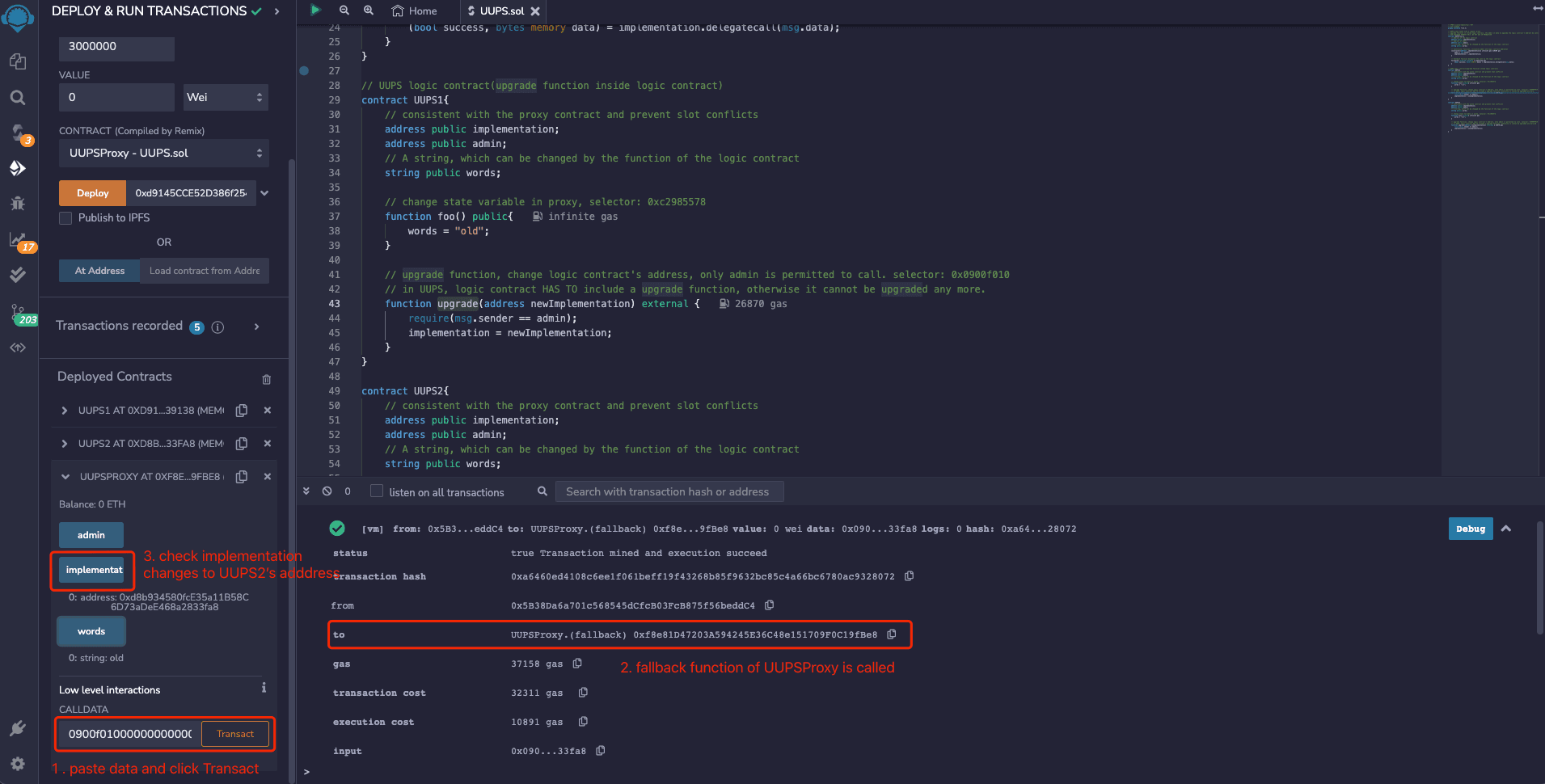Image resolution: width=1545 pixels, height=784 pixels.
Task: Call the words getter button
Action: click(91, 631)
